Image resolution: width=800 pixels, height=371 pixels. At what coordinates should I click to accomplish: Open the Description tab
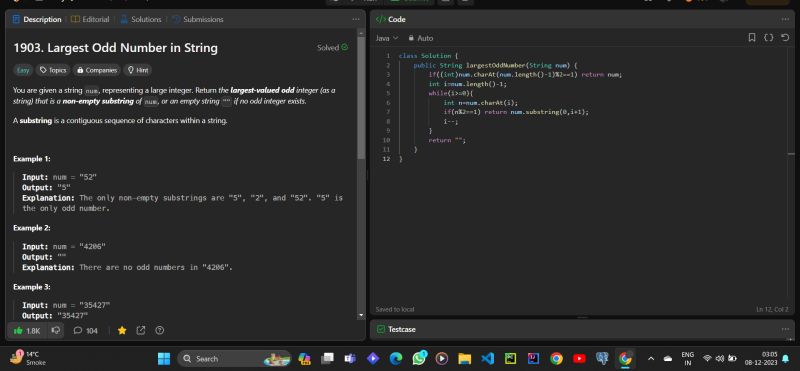coord(37,19)
